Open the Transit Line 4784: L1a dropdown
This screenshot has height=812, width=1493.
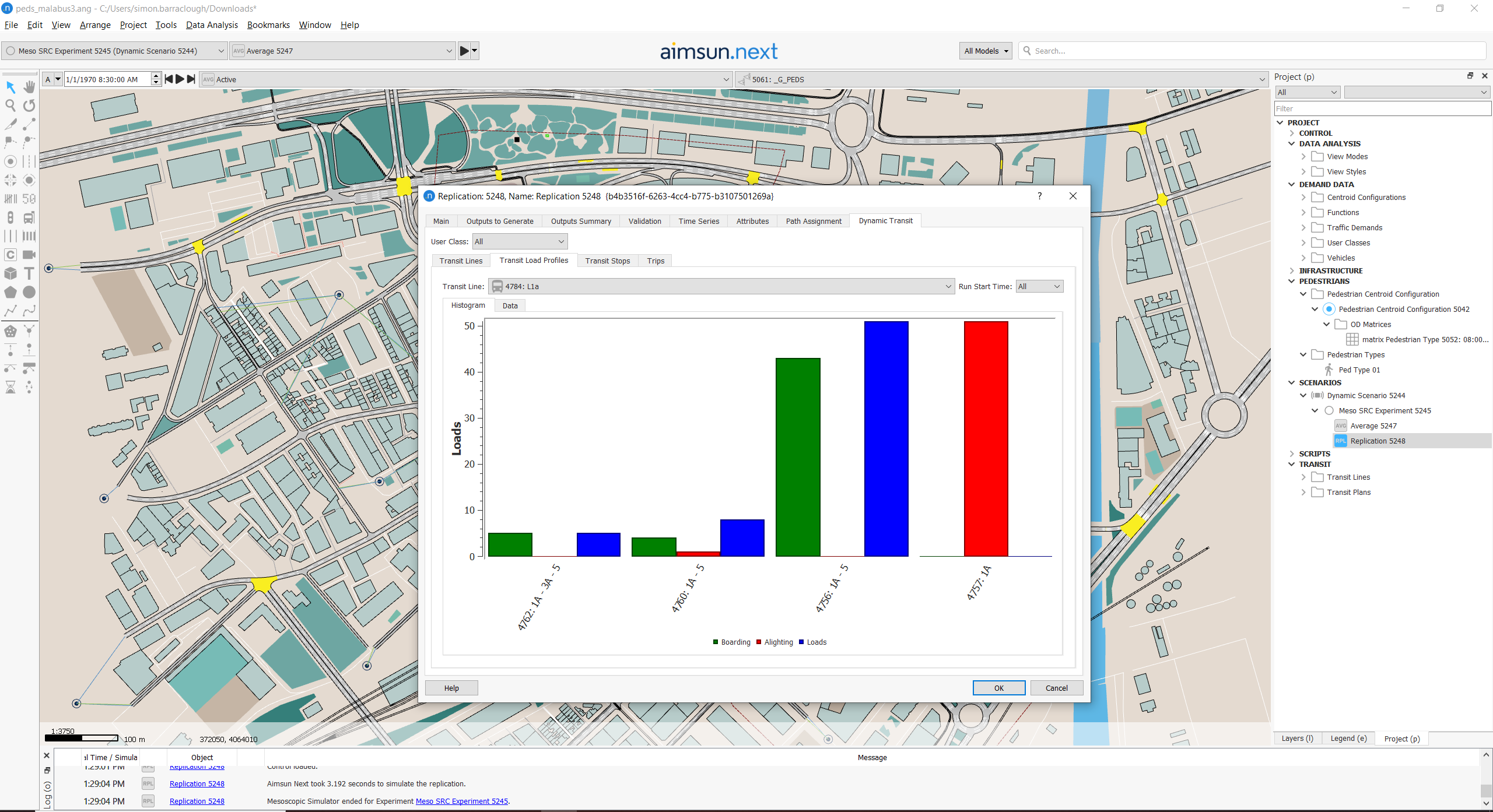[x=721, y=286]
